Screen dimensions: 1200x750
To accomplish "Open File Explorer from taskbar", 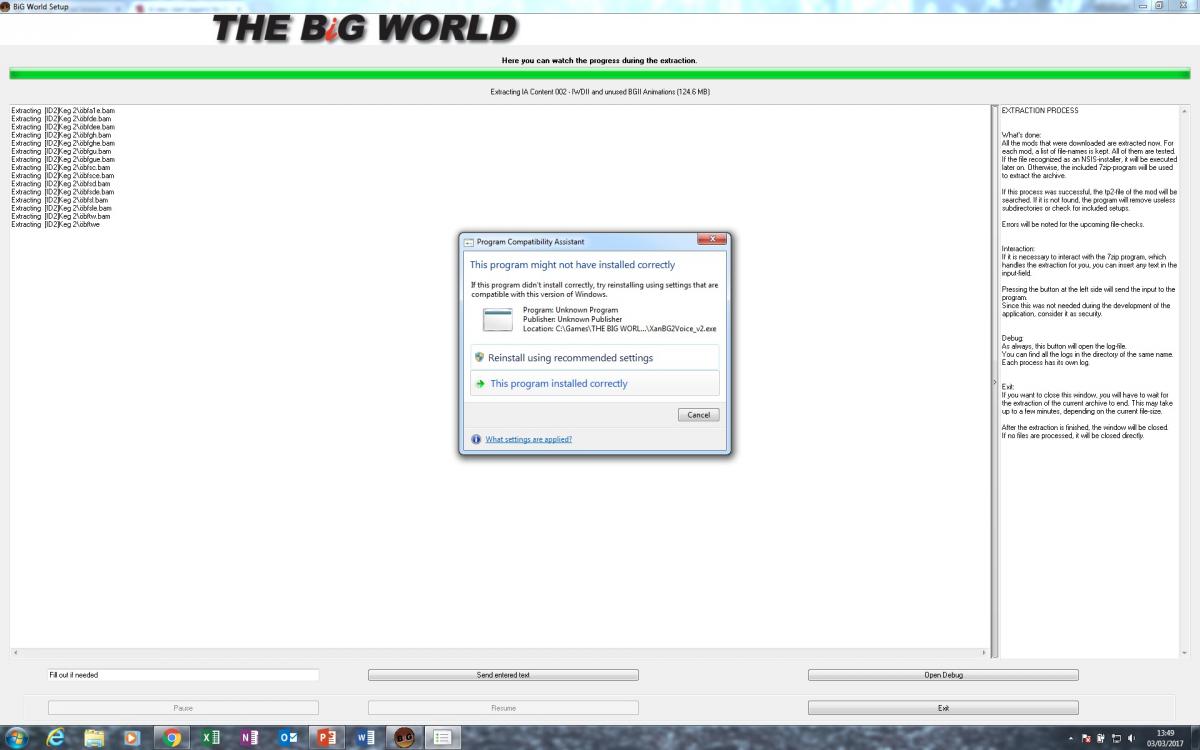I will 94,738.
